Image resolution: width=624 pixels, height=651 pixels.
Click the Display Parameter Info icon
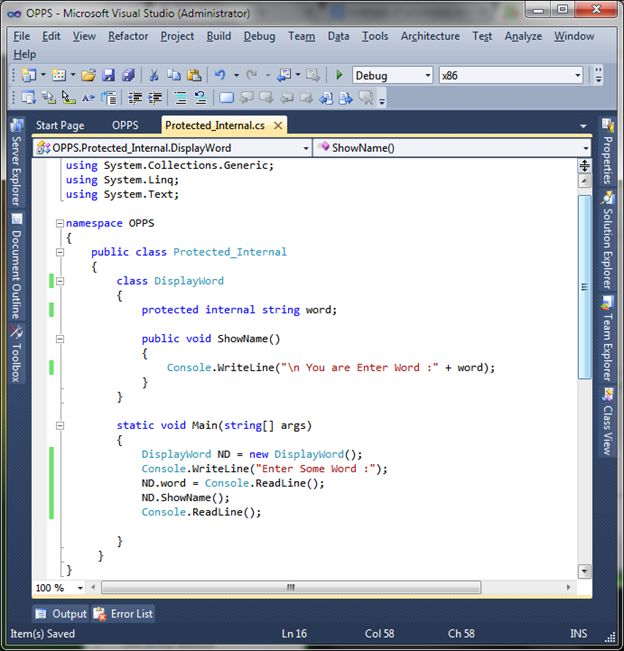click(x=49, y=98)
